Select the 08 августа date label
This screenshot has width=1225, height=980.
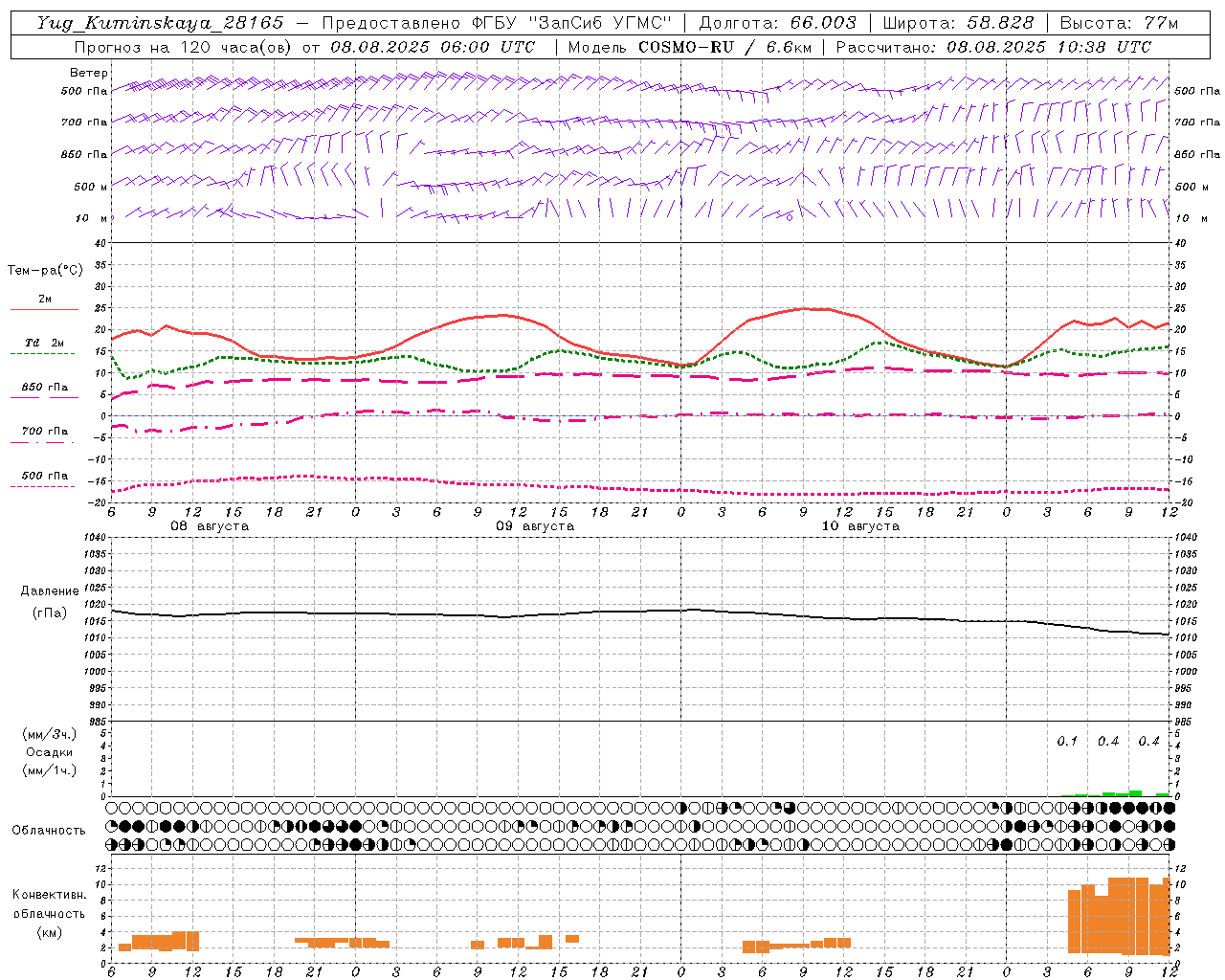click(x=210, y=526)
